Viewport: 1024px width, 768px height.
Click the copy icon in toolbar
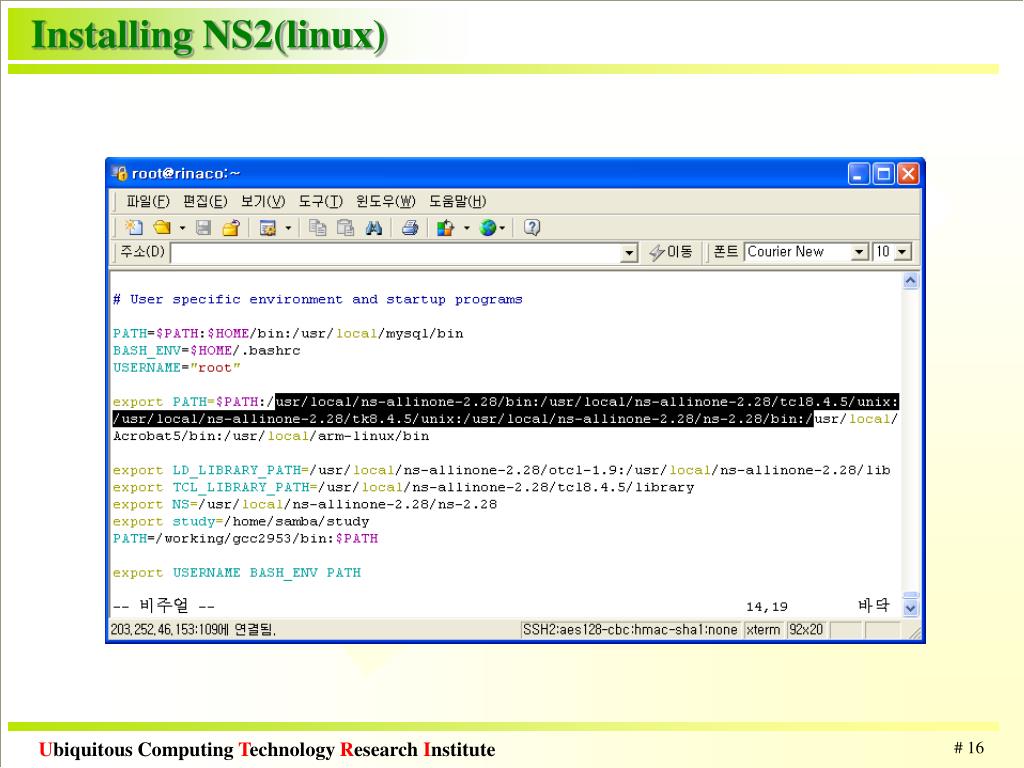pyautogui.click(x=318, y=228)
